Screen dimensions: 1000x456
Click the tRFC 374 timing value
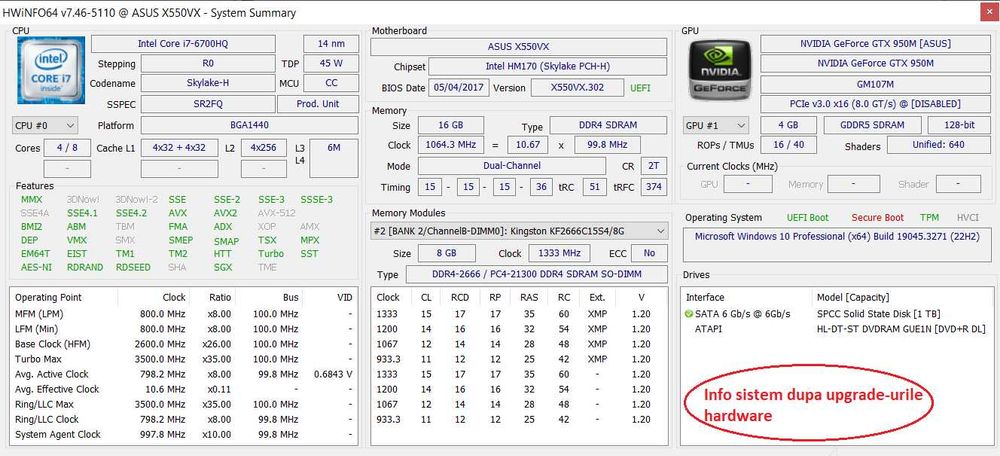653,187
